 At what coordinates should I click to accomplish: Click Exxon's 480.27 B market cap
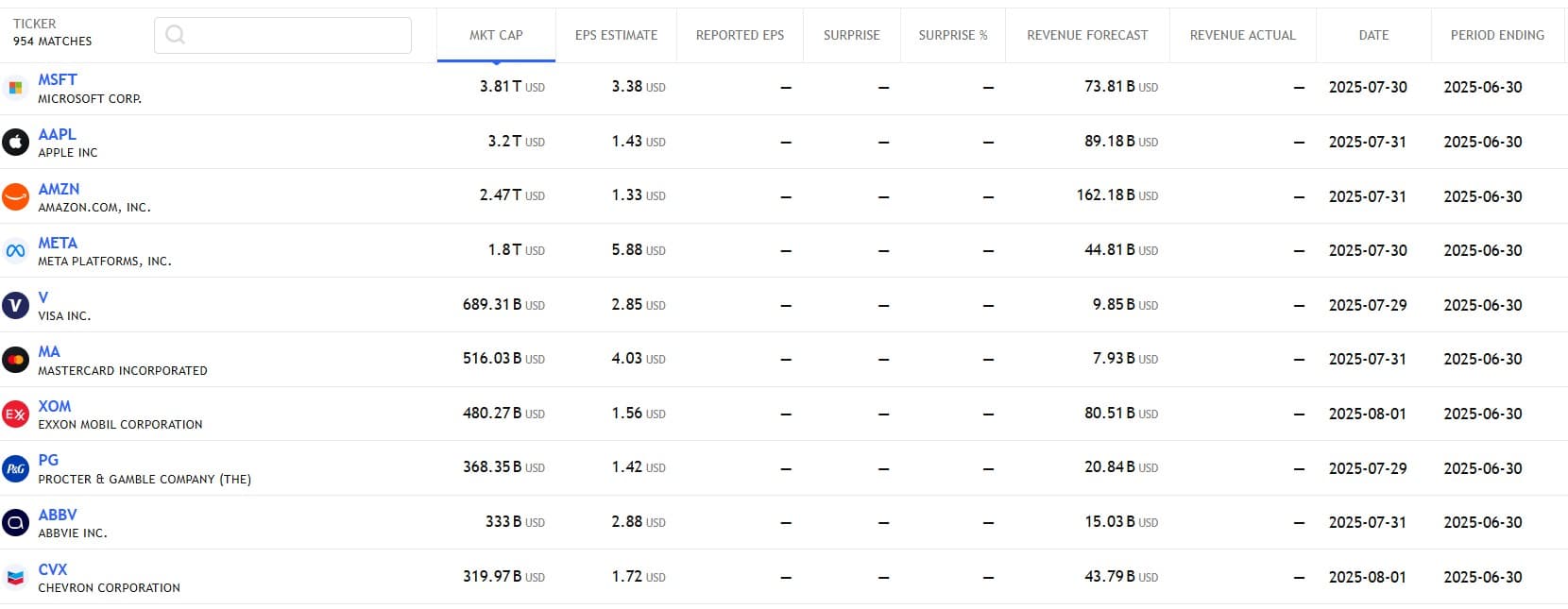click(x=503, y=414)
